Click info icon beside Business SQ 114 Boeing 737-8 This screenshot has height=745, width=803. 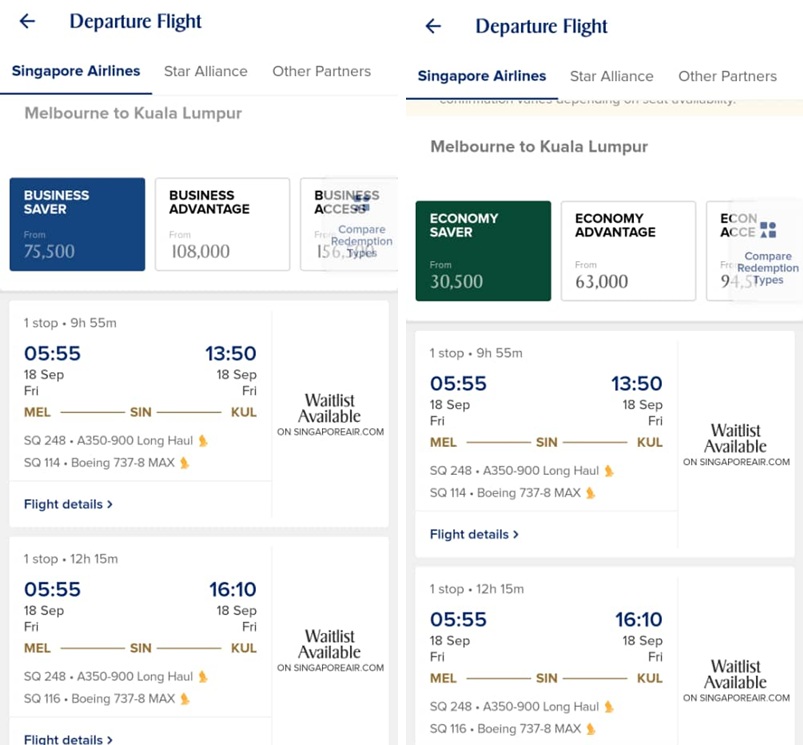click(x=184, y=463)
